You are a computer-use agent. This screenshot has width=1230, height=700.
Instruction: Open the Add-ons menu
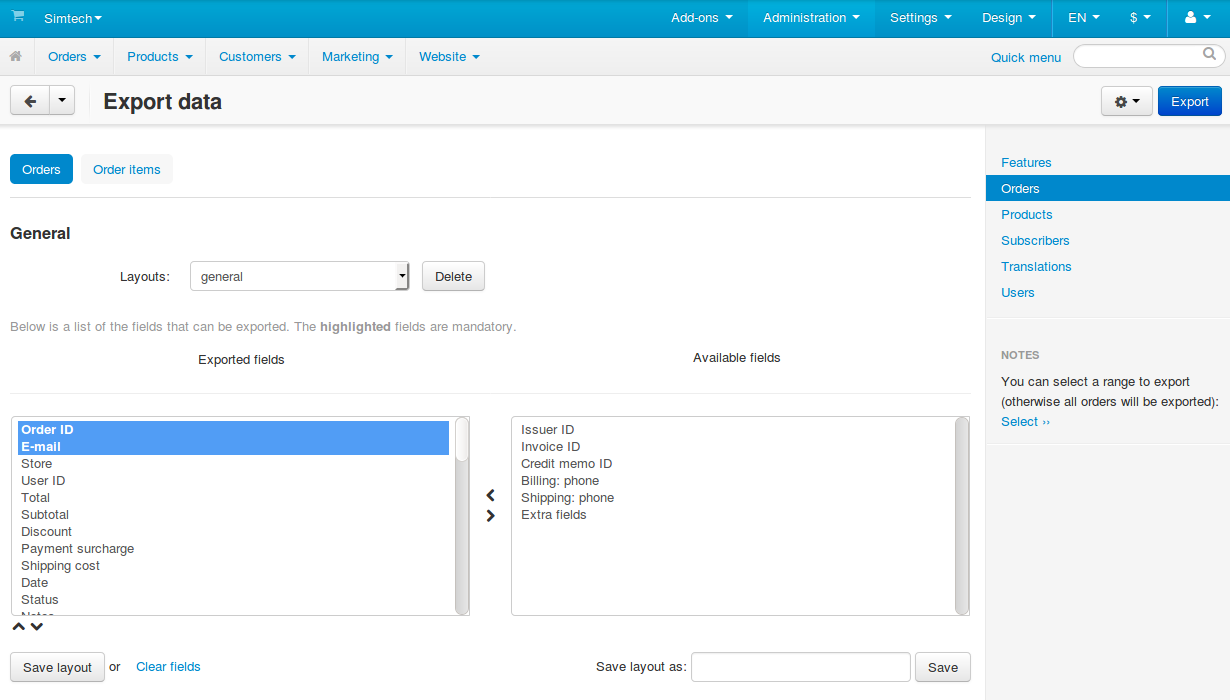pos(702,18)
